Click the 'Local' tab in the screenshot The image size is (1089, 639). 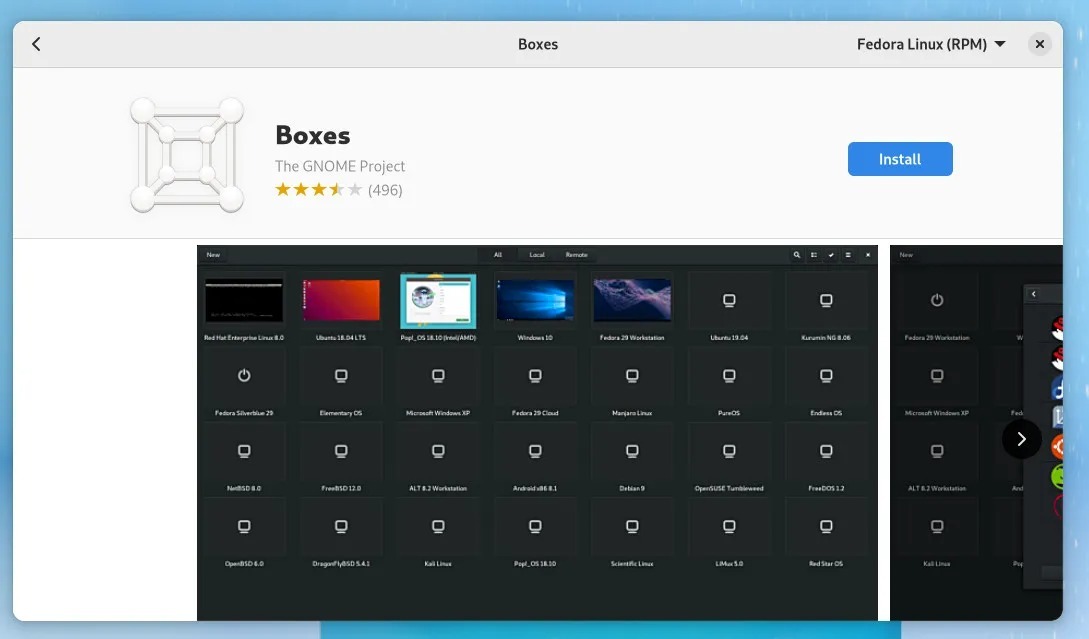click(x=537, y=255)
